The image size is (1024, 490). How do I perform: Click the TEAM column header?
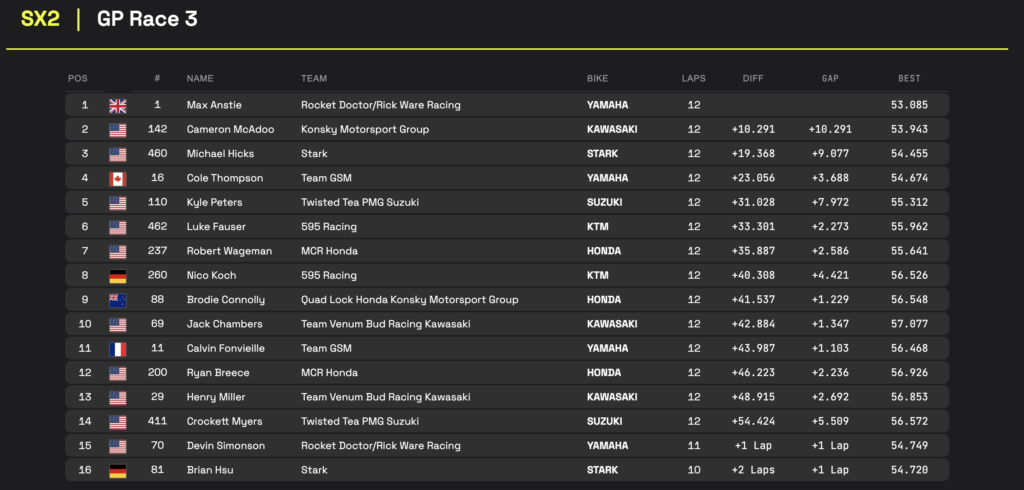coord(314,78)
